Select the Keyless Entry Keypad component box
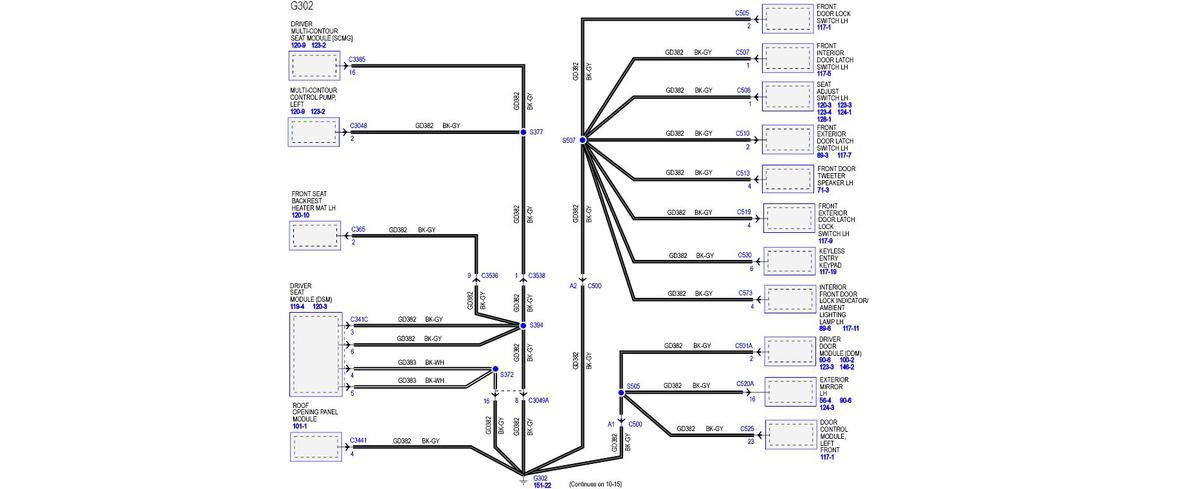 tap(788, 260)
